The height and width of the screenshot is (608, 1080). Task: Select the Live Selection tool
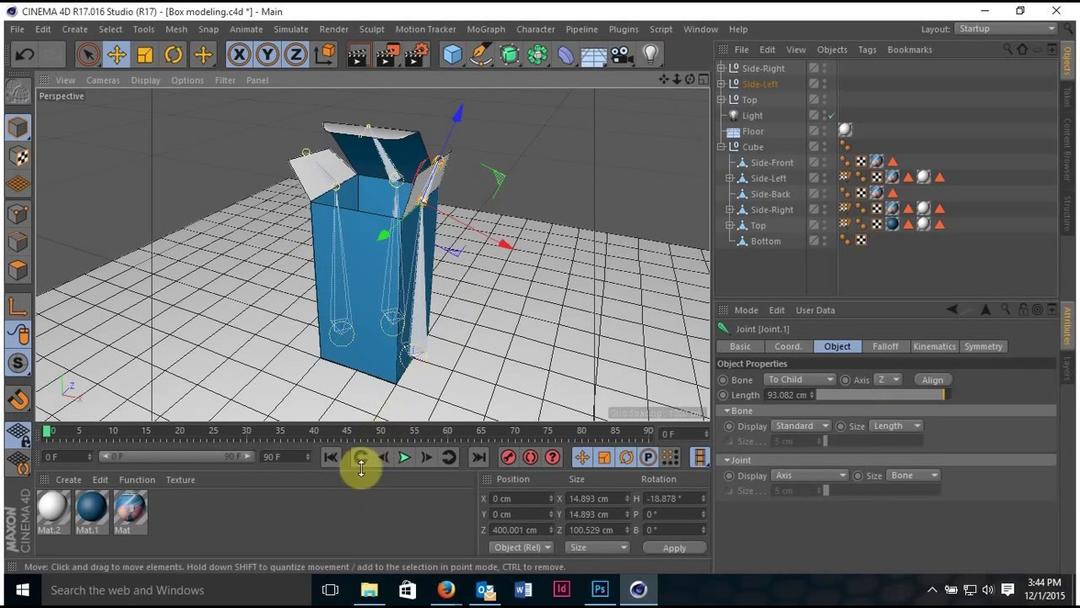pos(87,54)
